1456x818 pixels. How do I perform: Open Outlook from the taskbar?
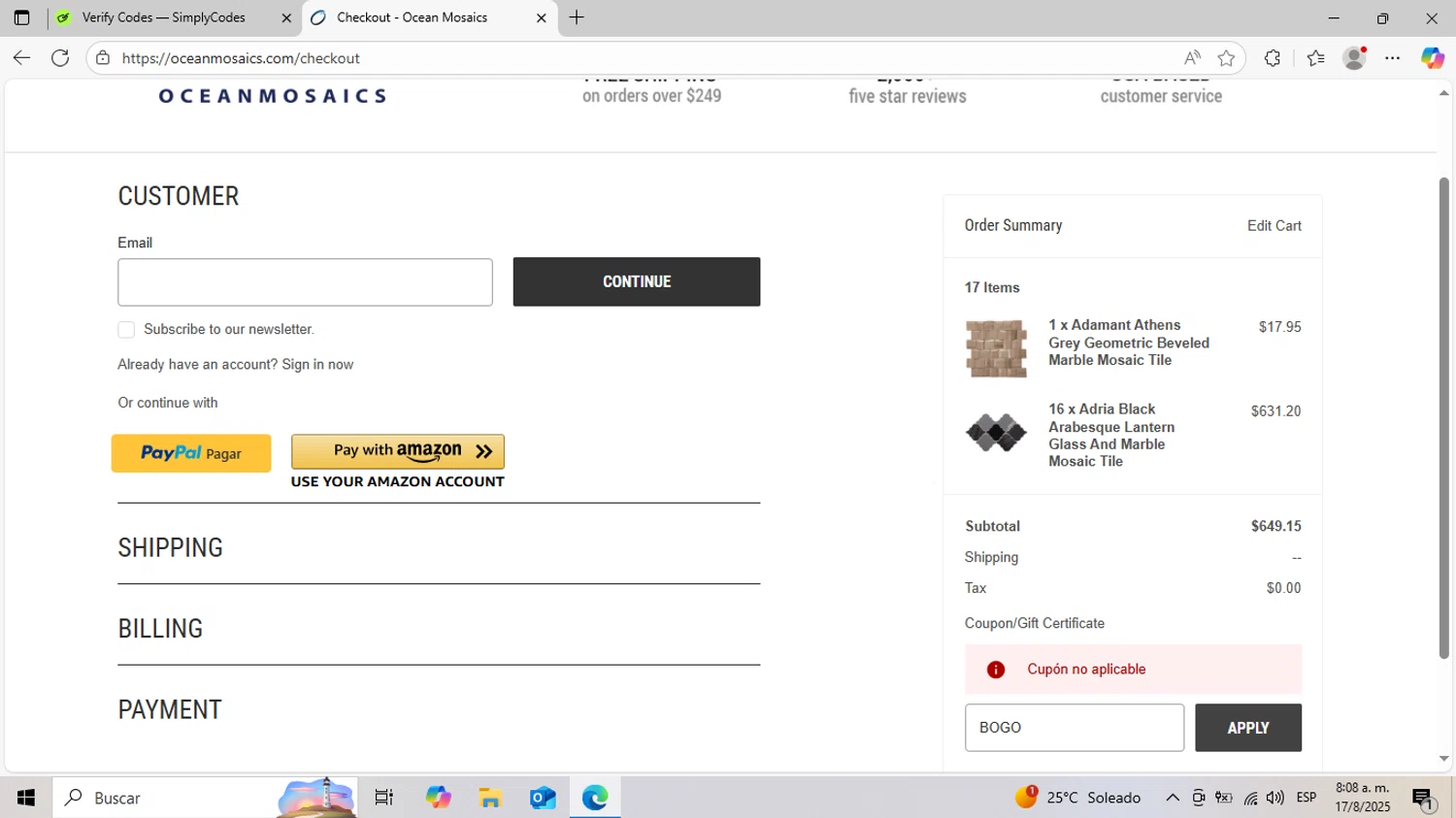pyautogui.click(x=543, y=798)
